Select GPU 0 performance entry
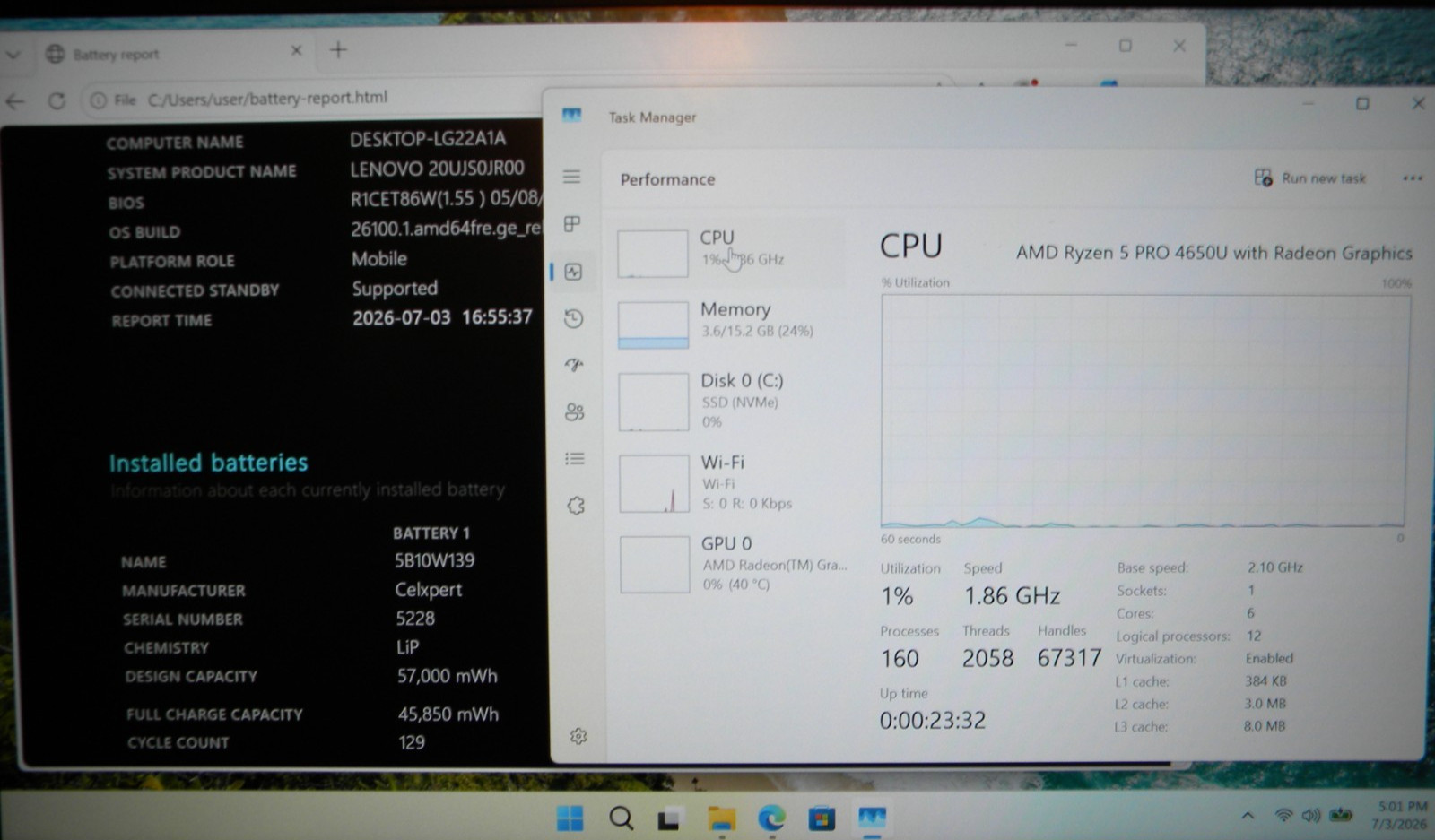The width and height of the screenshot is (1435, 840). [x=730, y=563]
